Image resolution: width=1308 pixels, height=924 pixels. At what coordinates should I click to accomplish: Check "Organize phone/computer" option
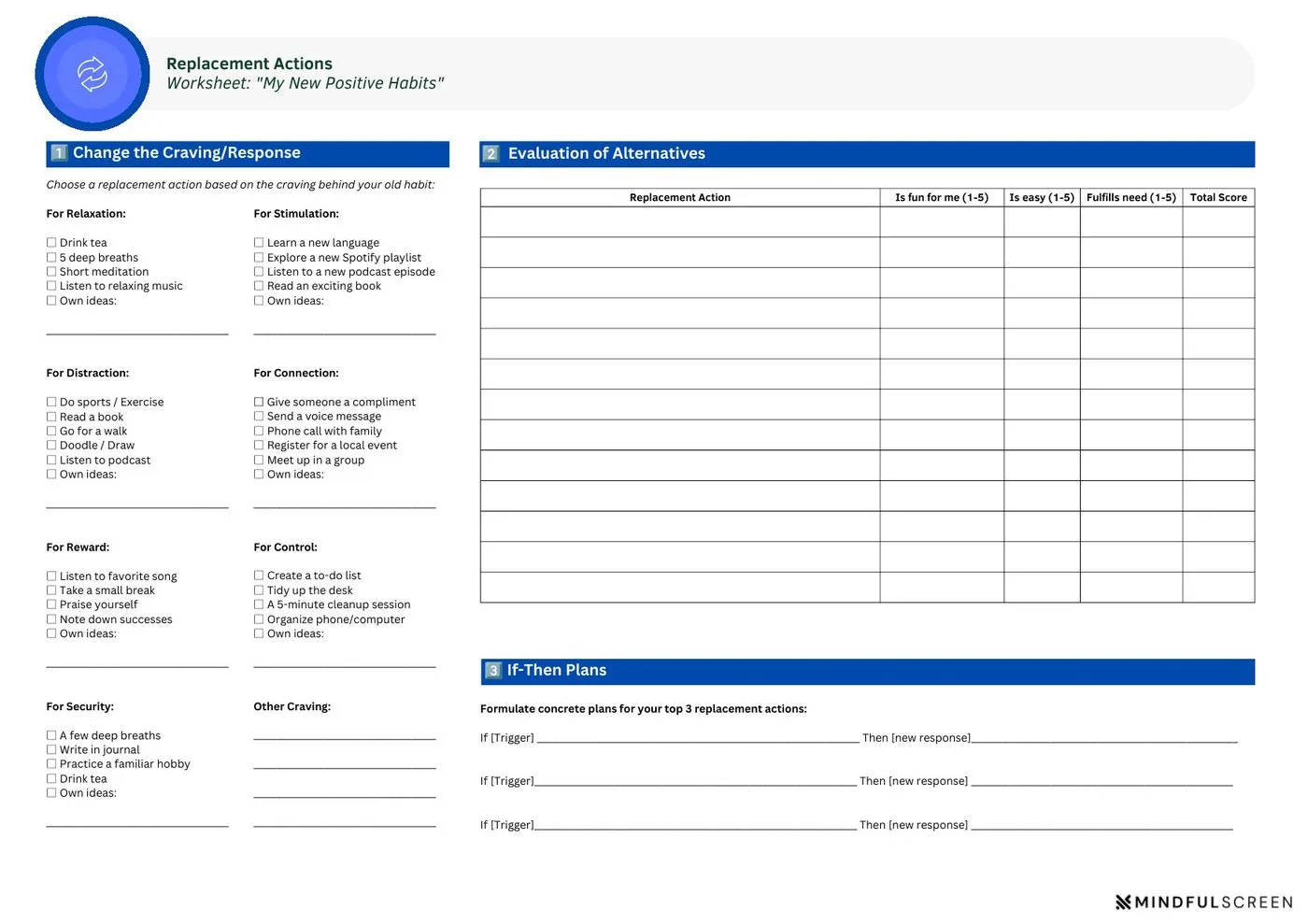pyautogui.click(x=259, y=619)
